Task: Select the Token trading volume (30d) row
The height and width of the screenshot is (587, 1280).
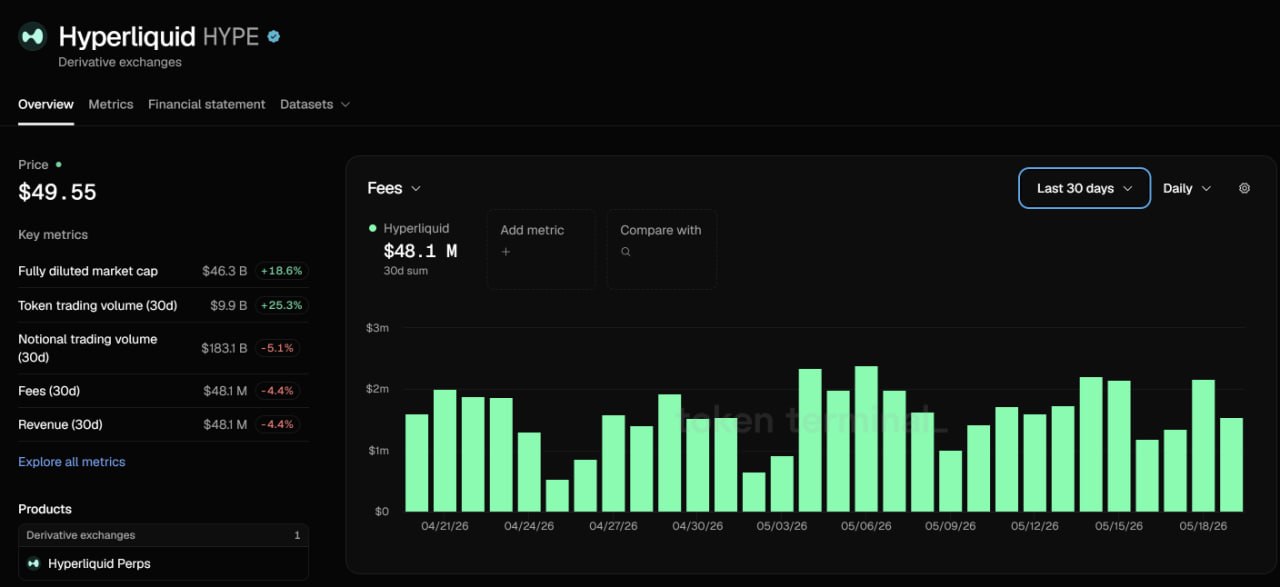Action: tap(163, 305)
